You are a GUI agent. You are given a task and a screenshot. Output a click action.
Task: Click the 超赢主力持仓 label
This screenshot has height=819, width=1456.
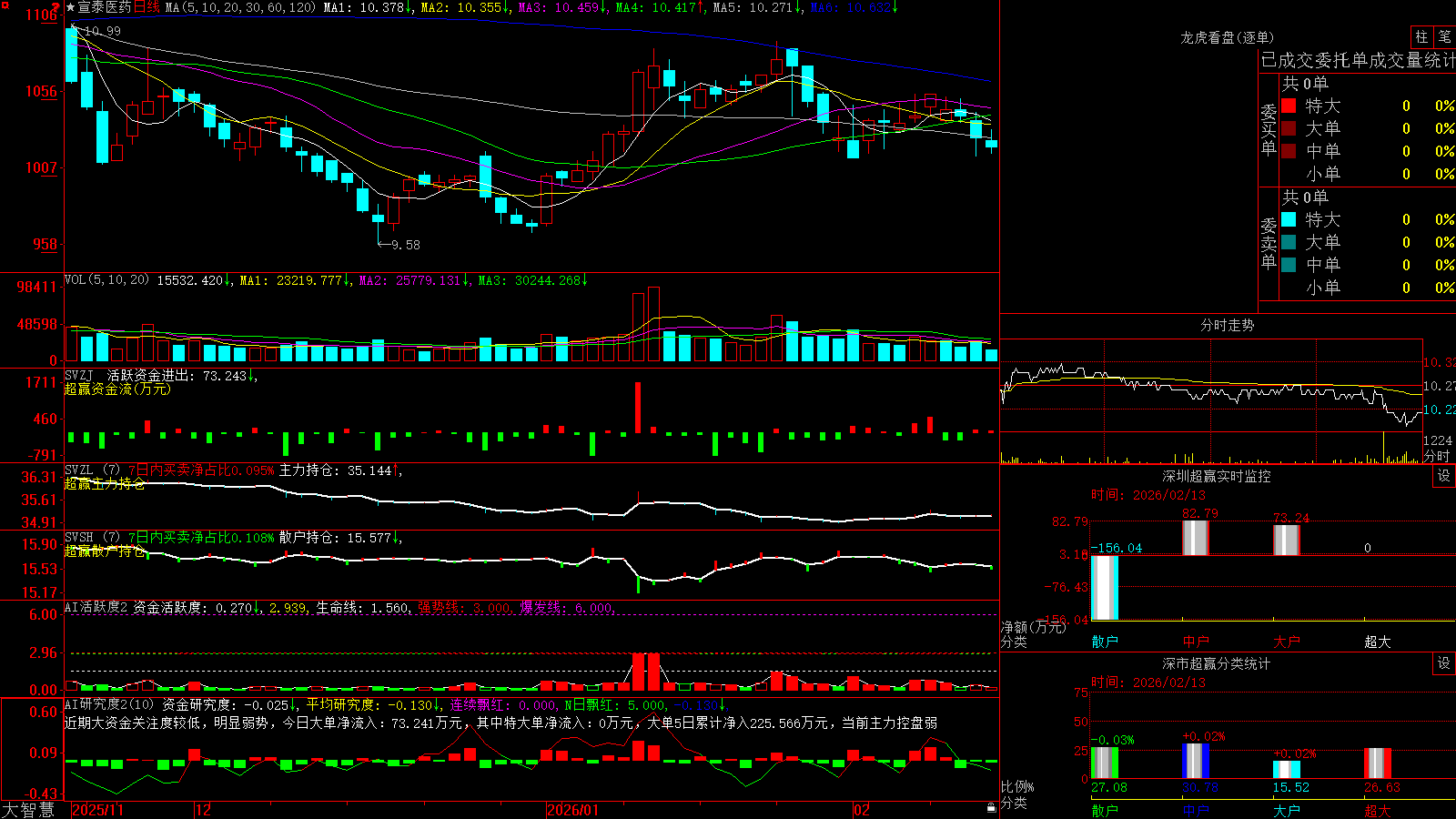(x=105, y=483)
